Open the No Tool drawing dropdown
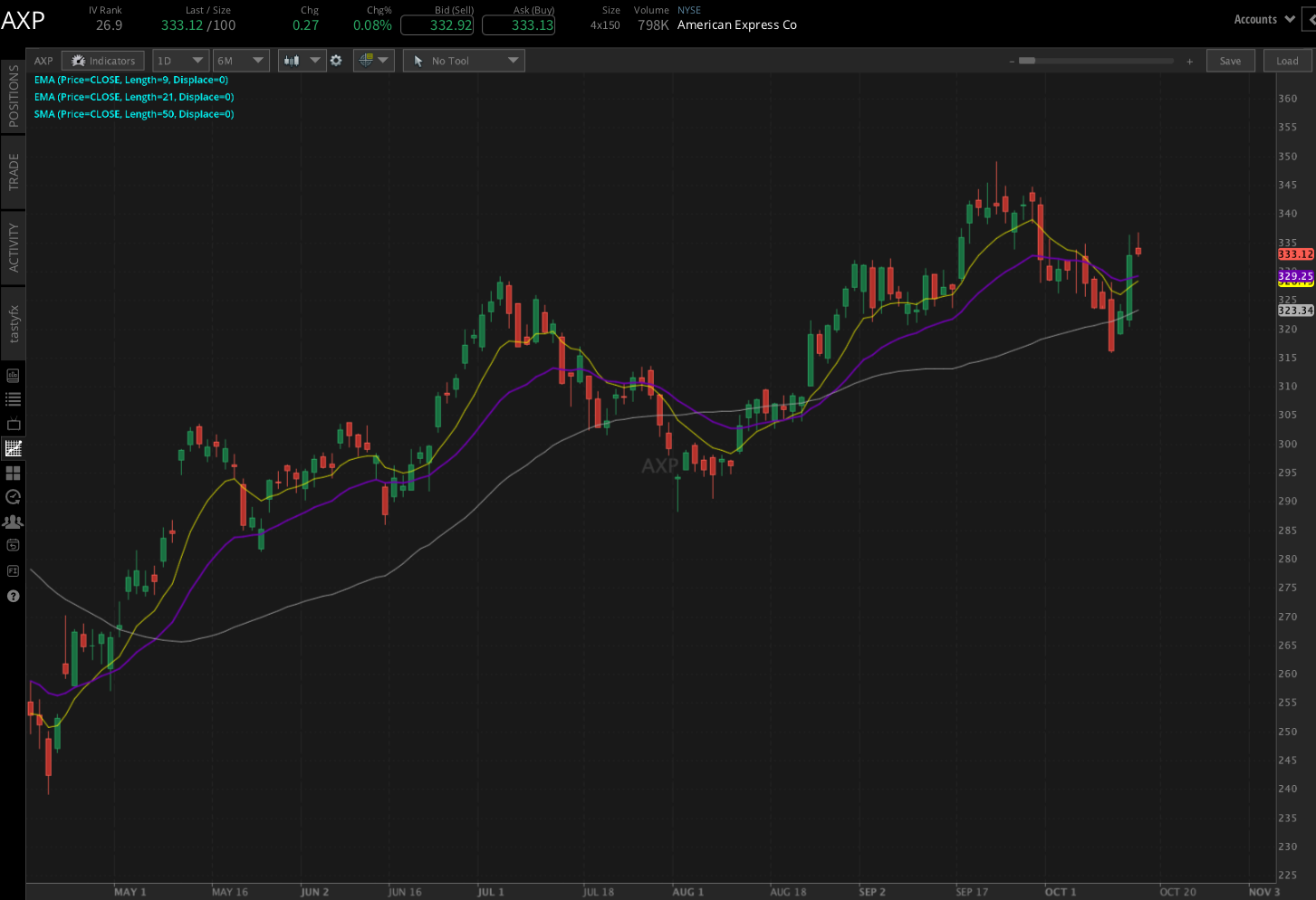This screenshot has height=900, width=1316. 464,60
